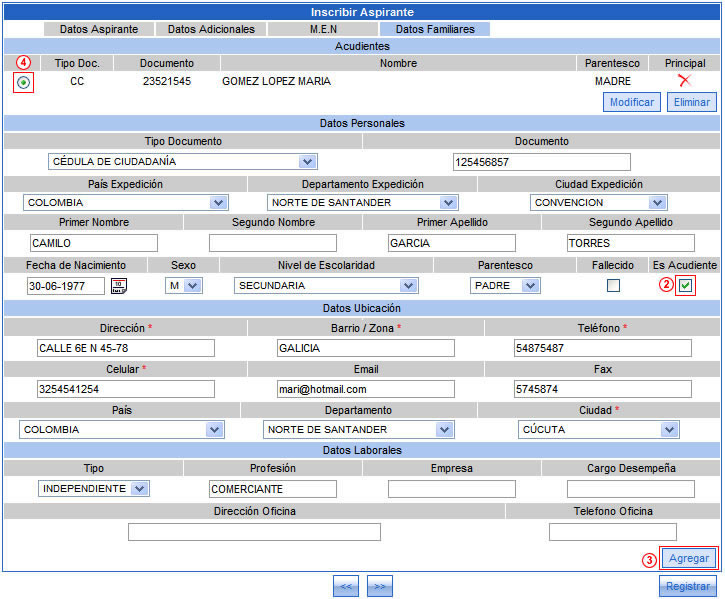Go to previous page with << button
725x599 pixels.
tap(346, 586)
